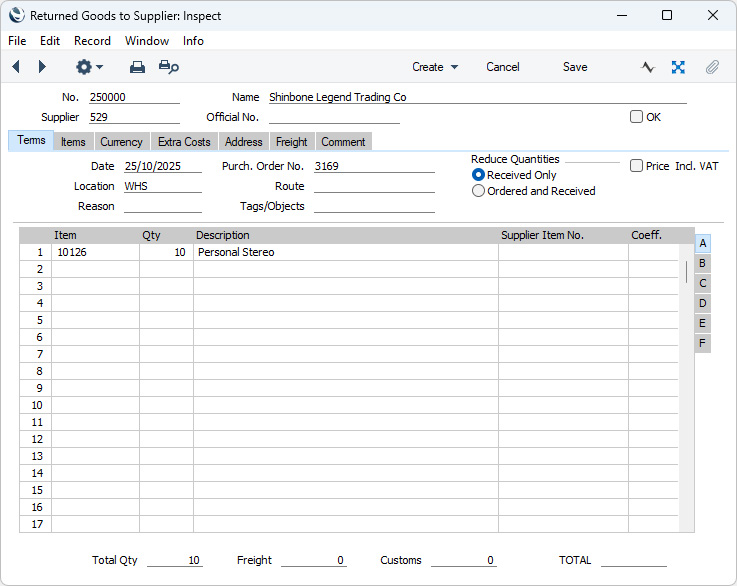
Task: Open the Window menu
Action: click(147, 41)
